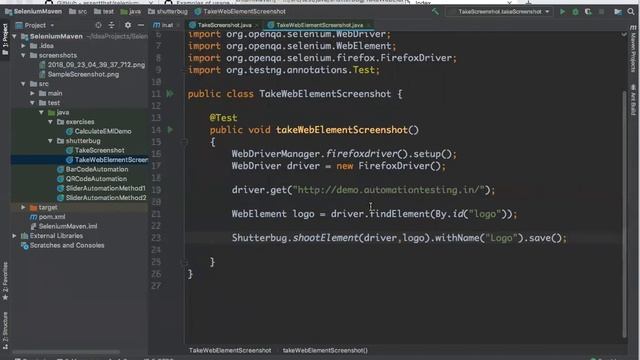Image resolution: width=640 pixels, height=360 pixels.
Task: Click the locate/scroll from source target icon
Action: tap(98, 25)
